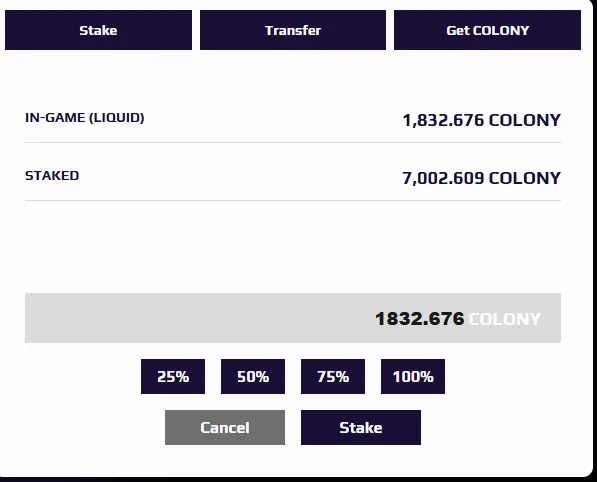
Task: Open the Stake tab at top
Action: coord(98,30)
